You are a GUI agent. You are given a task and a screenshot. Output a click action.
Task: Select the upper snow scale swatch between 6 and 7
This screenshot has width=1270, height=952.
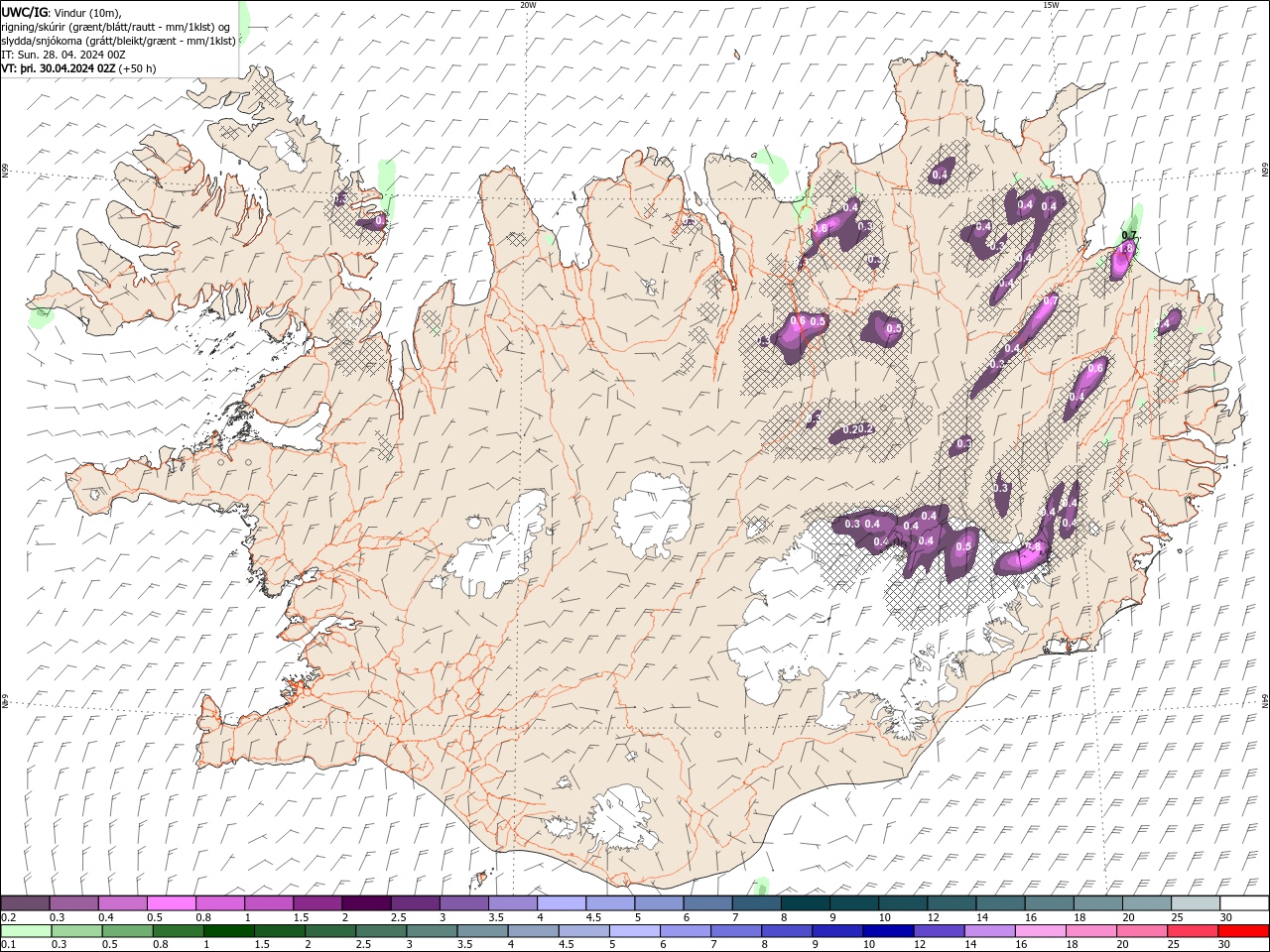coord(707,903)
